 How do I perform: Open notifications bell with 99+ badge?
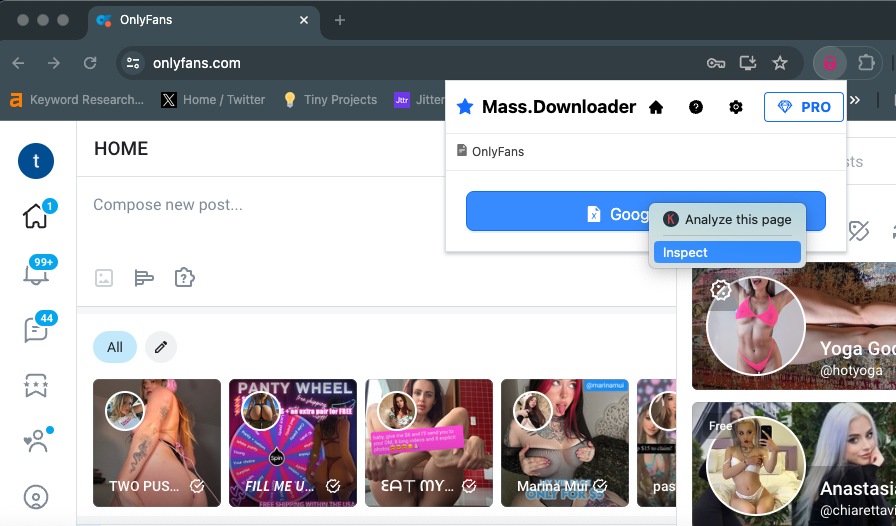tap(35, 274)
